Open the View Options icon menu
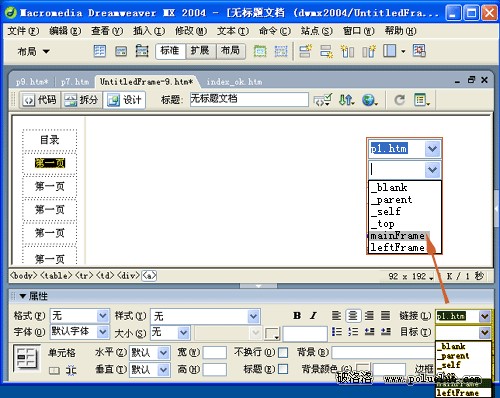The width and height of the screenshot is (500, 398). point(422,100)
